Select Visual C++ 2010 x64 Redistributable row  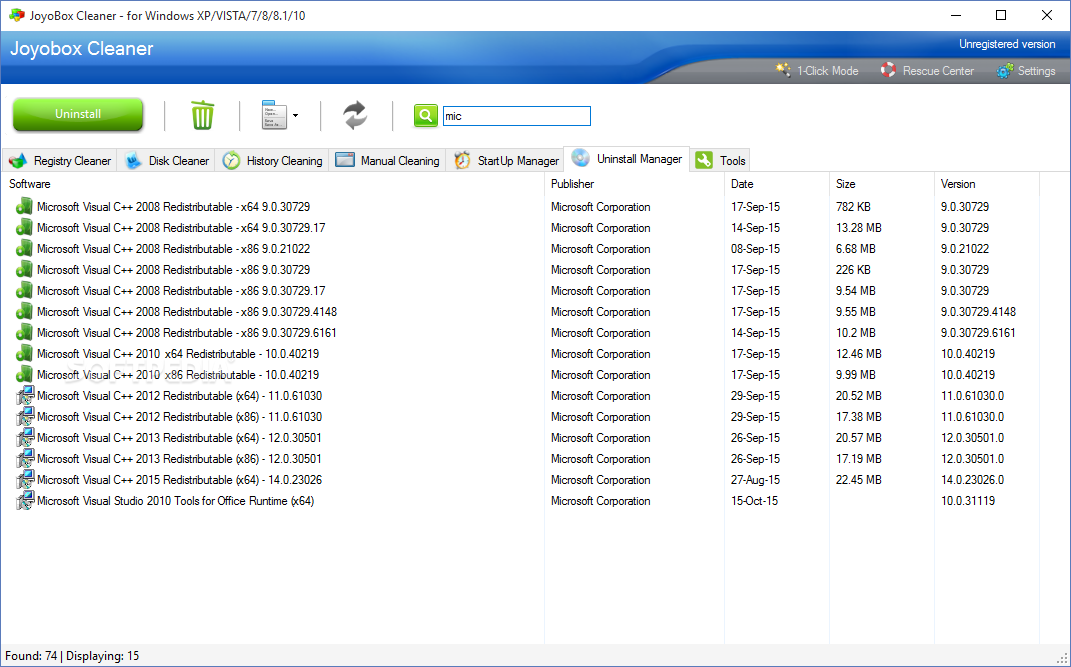[519, 354]
